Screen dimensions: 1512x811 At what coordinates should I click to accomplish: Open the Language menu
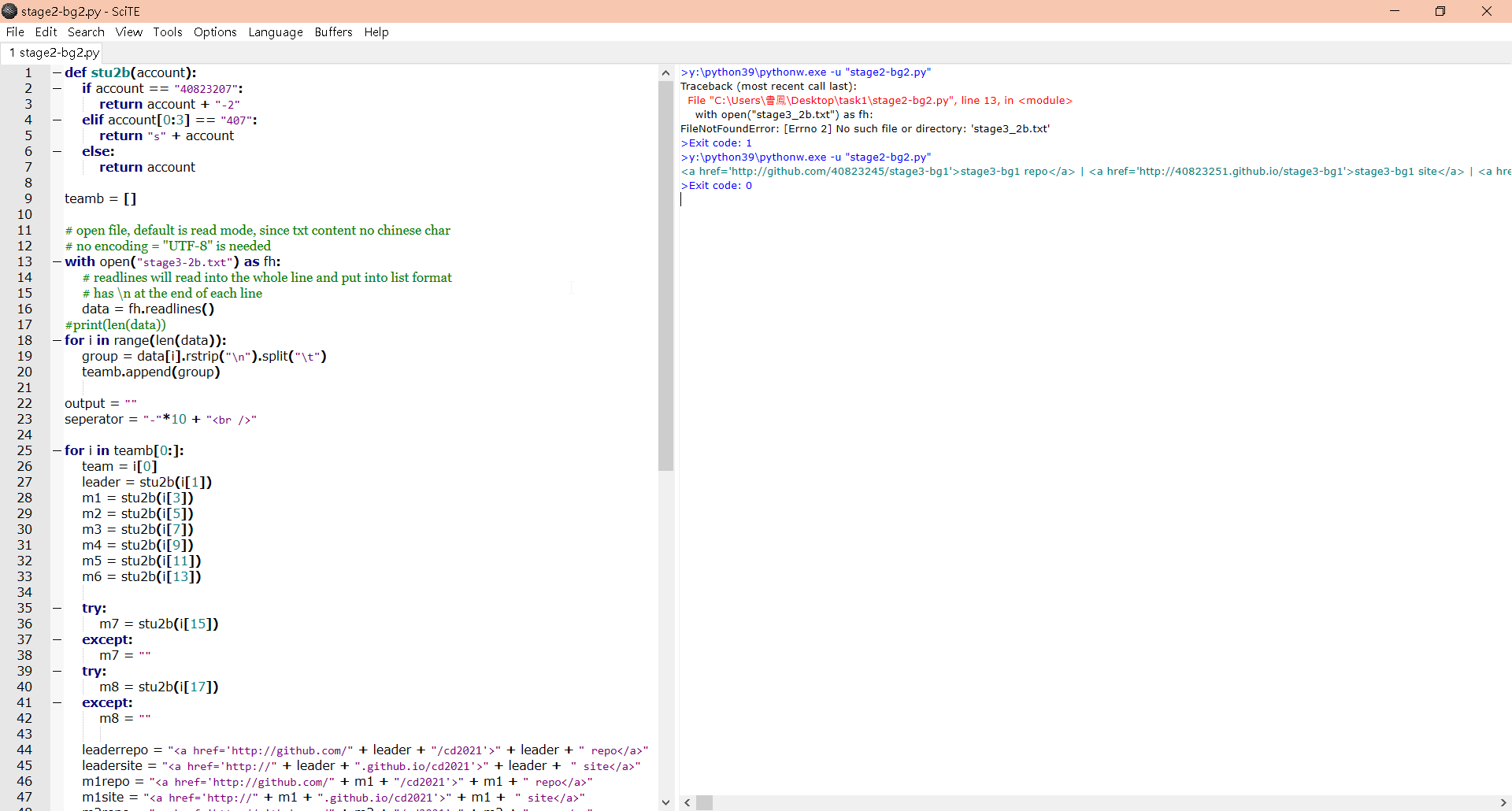[276, 32]
